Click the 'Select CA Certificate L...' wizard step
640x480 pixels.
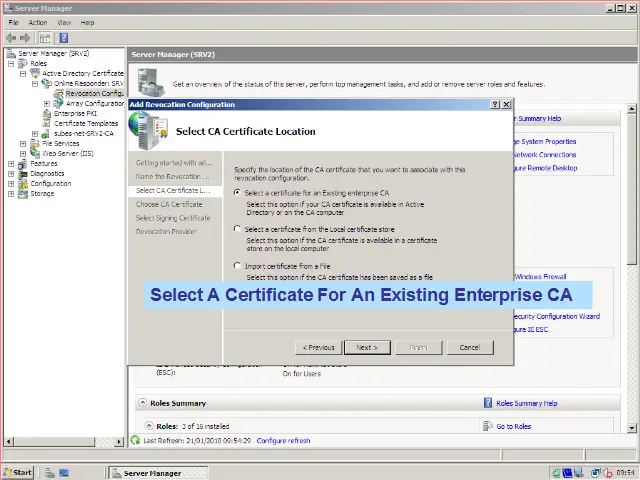click(x=175, y=190)
